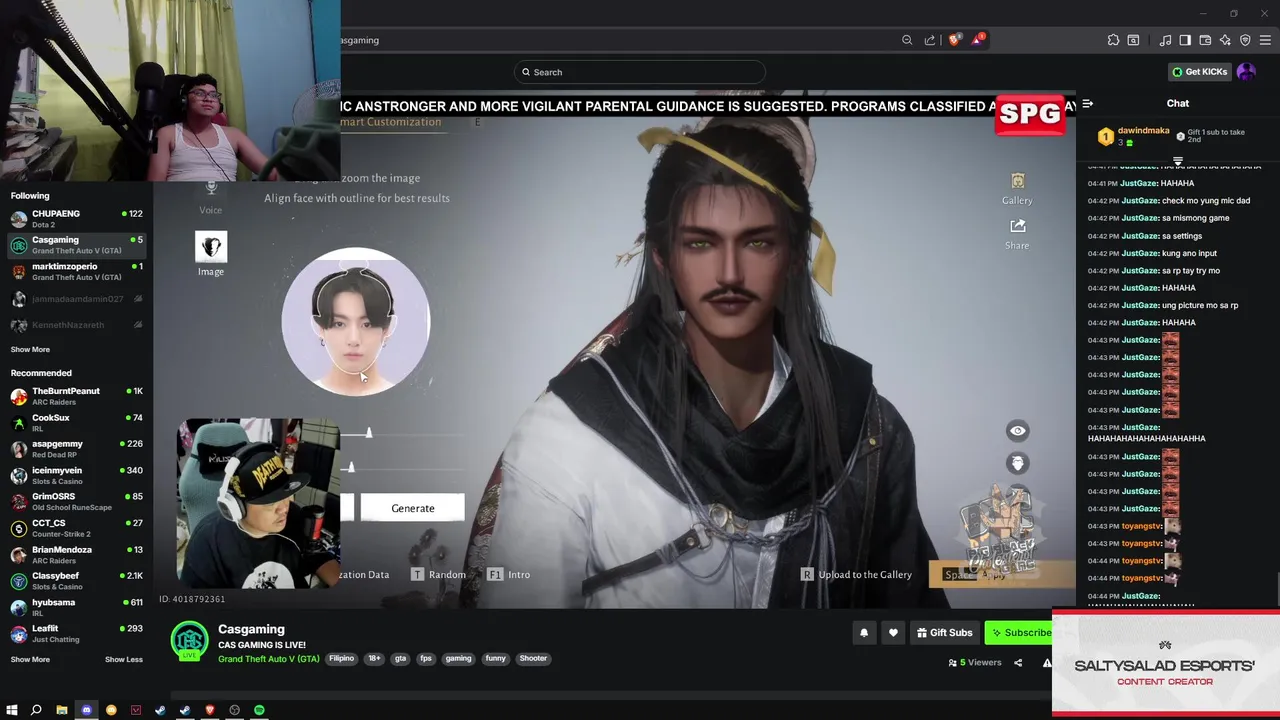Toggle the browser sidebar panel icon

pyautogui.click(x=1185, y=40)
